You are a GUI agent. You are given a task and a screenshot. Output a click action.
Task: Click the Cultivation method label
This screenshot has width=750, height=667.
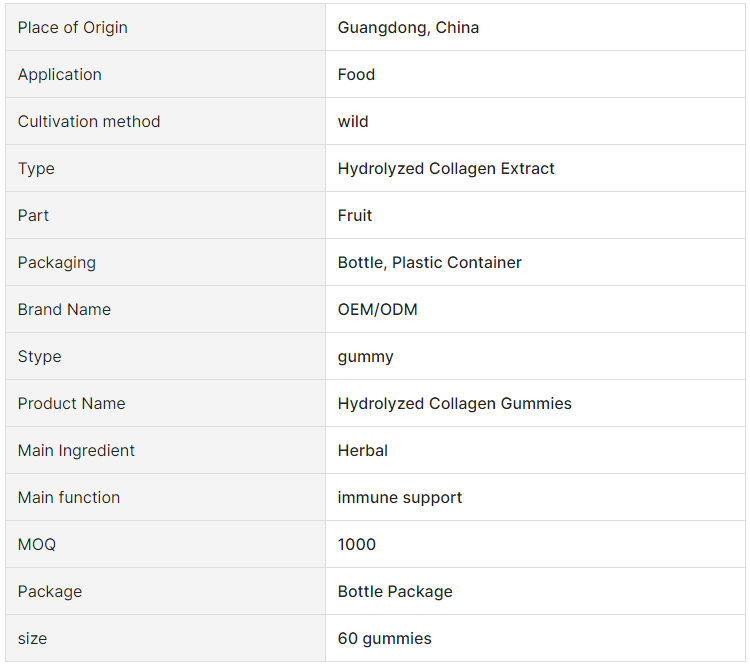(89, 122)
